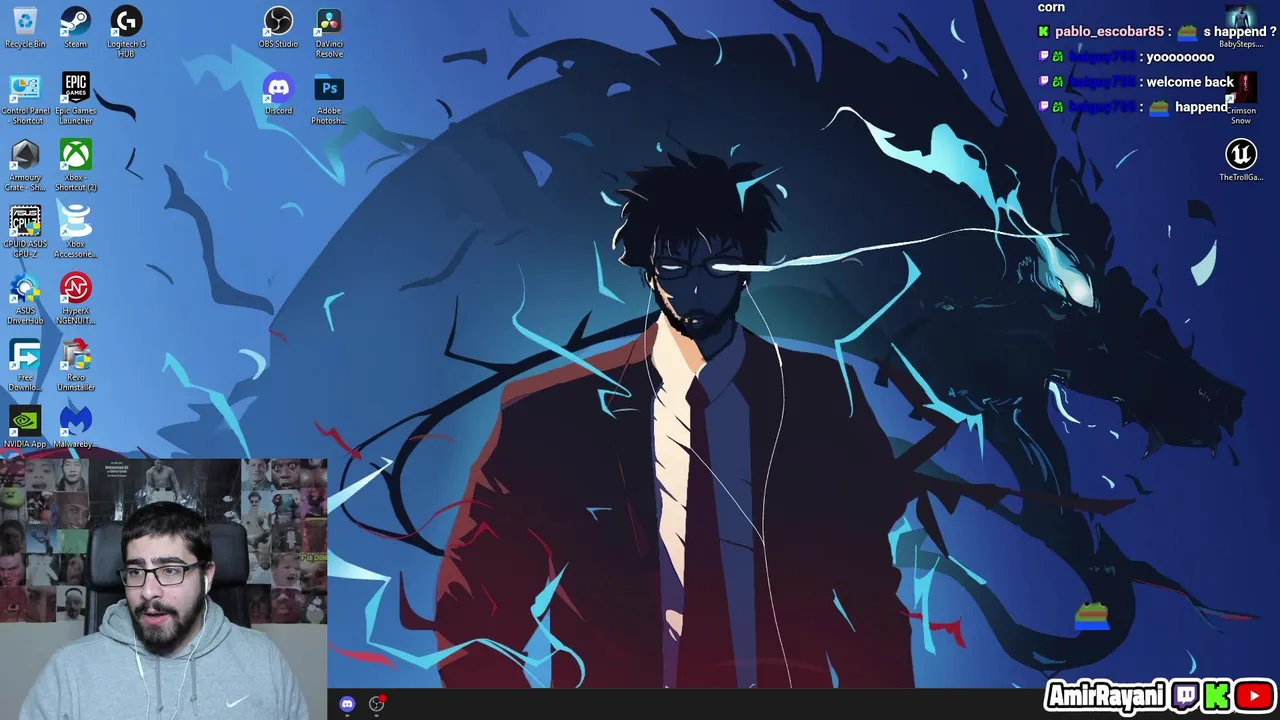
Task: Launch the Epic Games Launcher
Action: coord(76,99)
